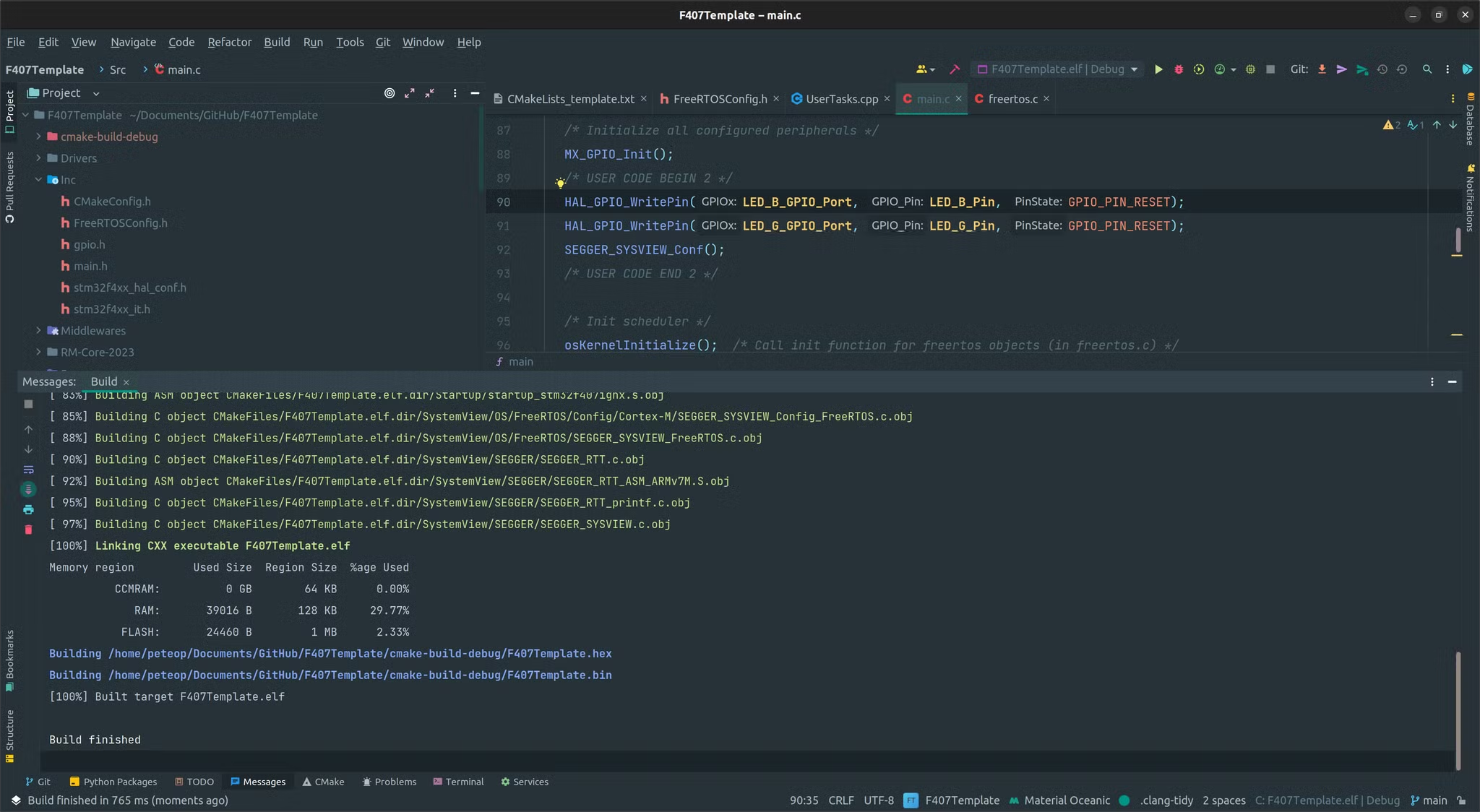Run the project with the green play icon
This screenshot has width=1480, height=812.
pos(1158,69)
